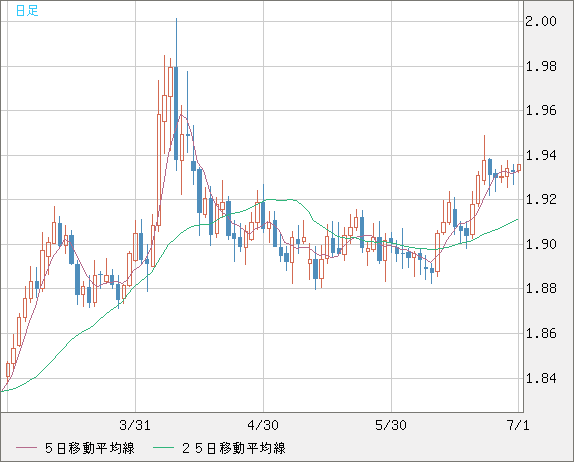Click the green 25-day average legend line
Viewport: 574px width, 462px height.
[x=163, y=448]
